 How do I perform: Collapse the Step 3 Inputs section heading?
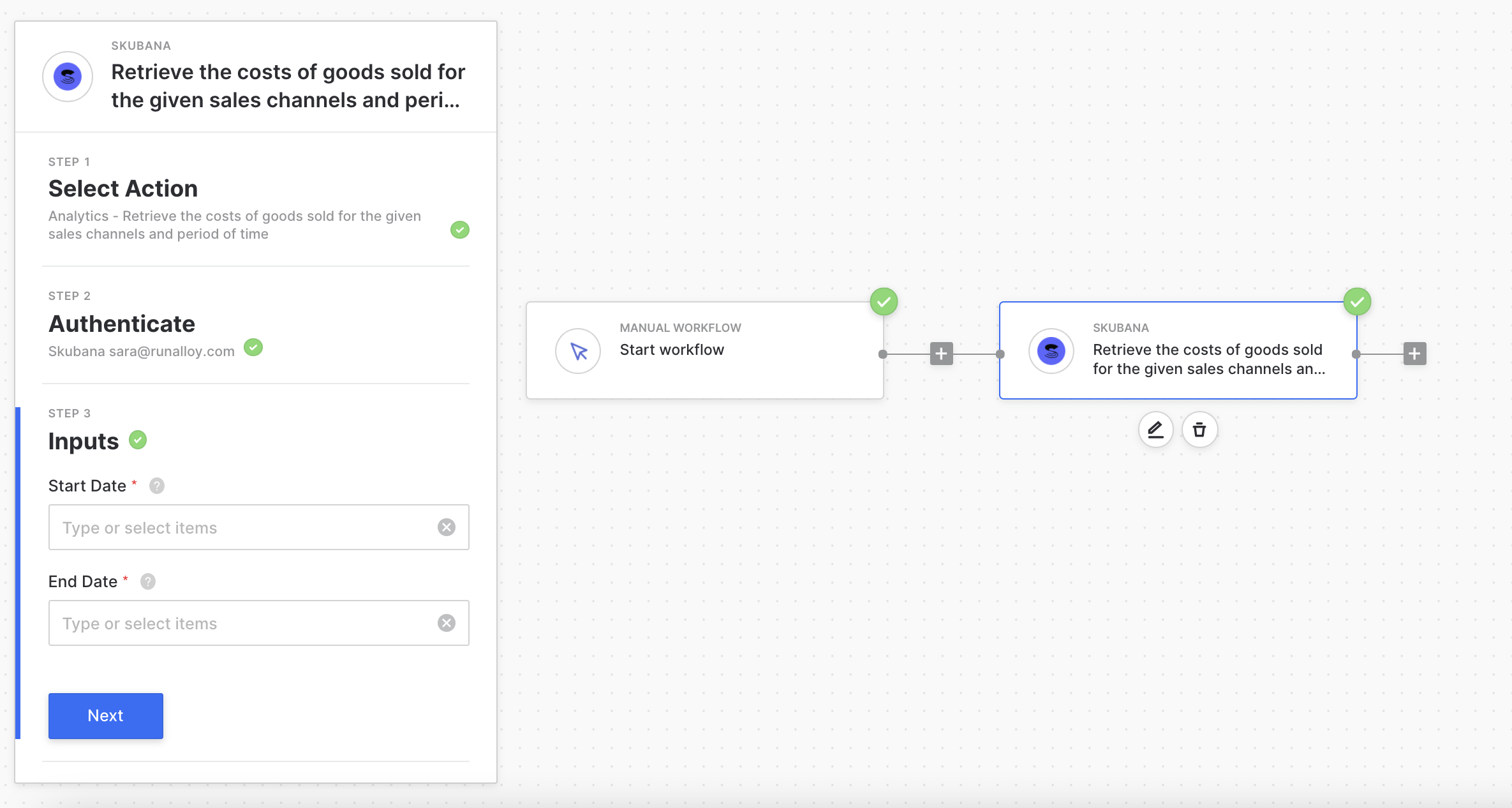[x=84, y=442]
